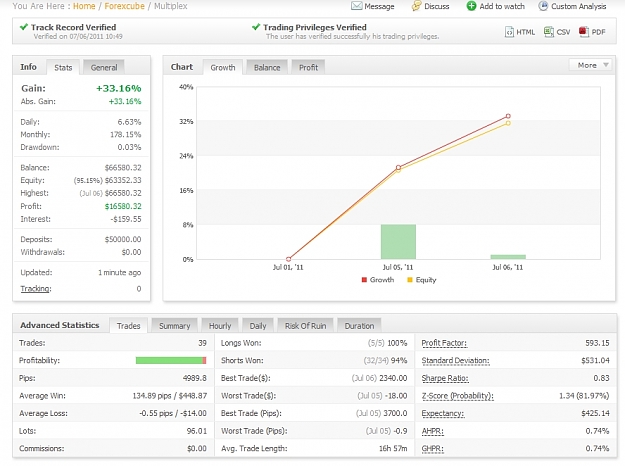This screenshot has width=625, height=466.
Task: Click the Message envelope icon
Action: (x=356, y=6)
